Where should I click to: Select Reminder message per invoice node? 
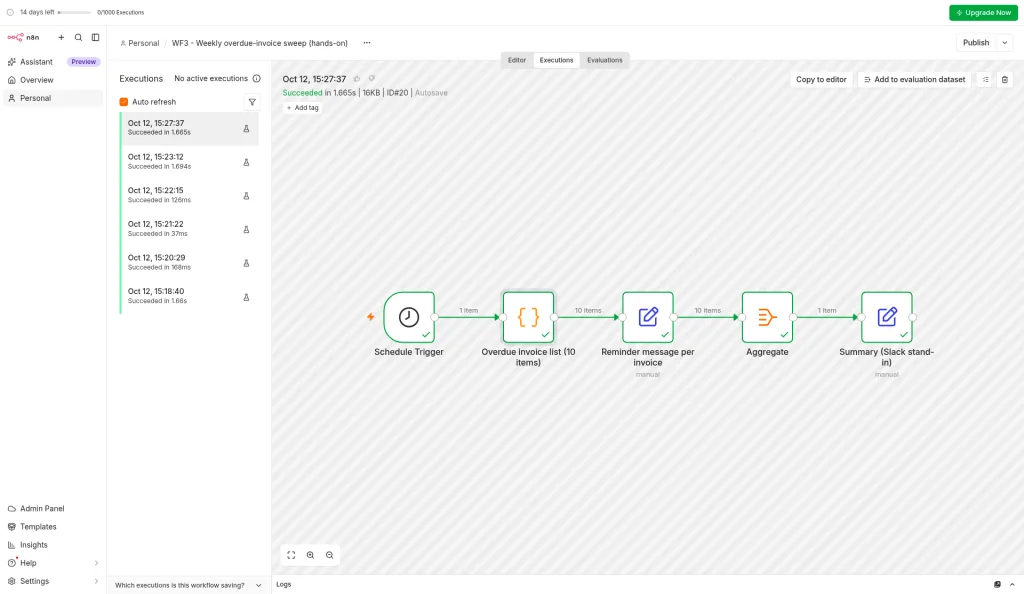(x=648, y=317)
